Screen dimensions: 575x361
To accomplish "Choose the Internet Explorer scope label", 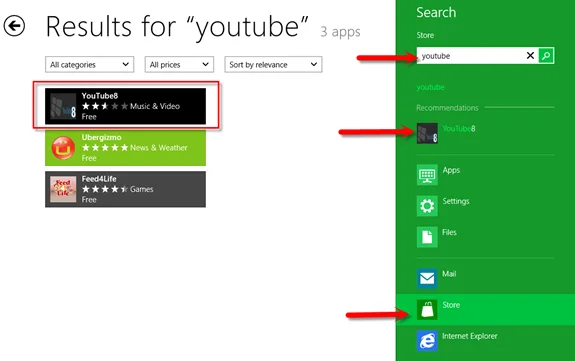I will [470, 336].
